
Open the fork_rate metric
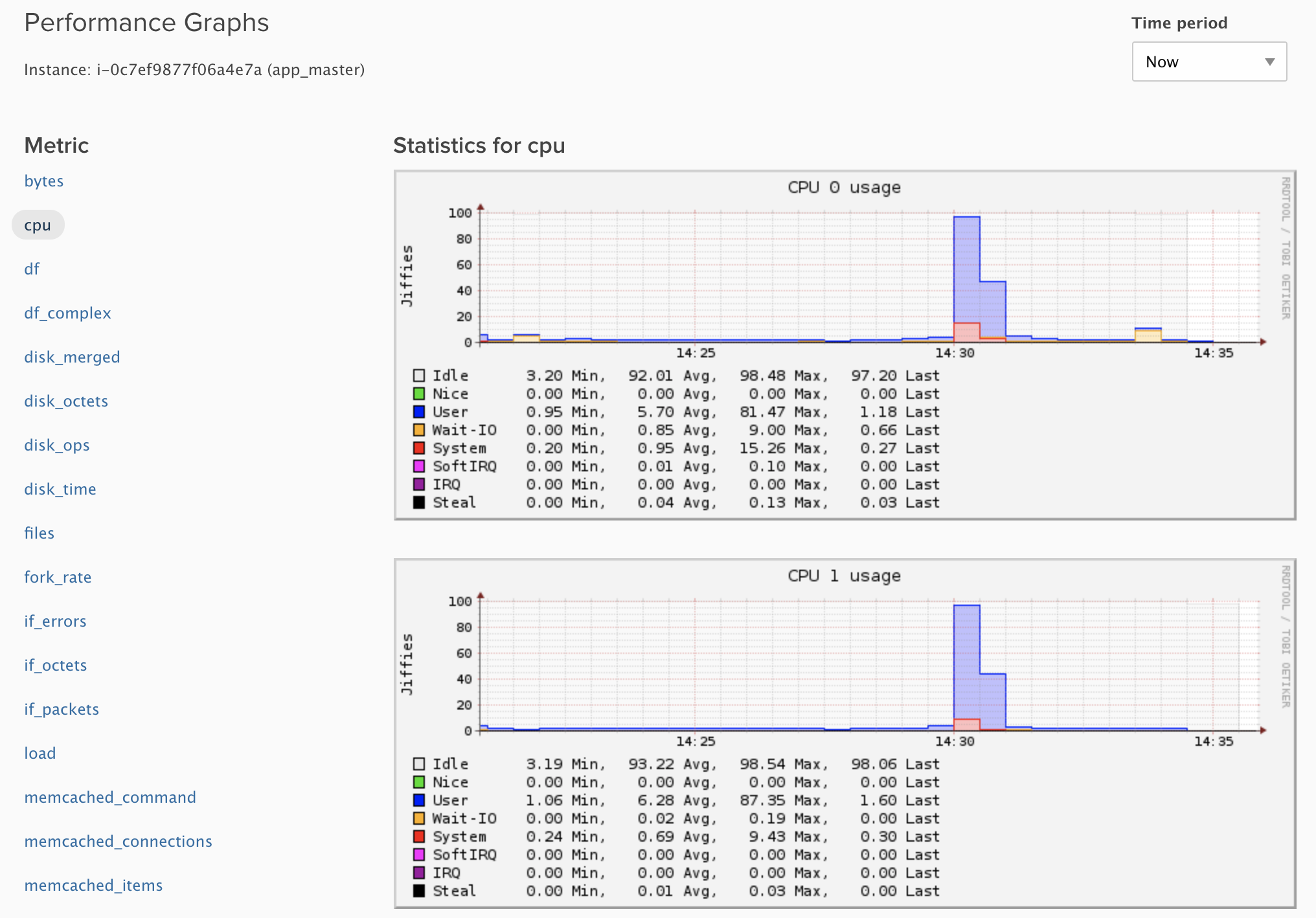(58, 577)
